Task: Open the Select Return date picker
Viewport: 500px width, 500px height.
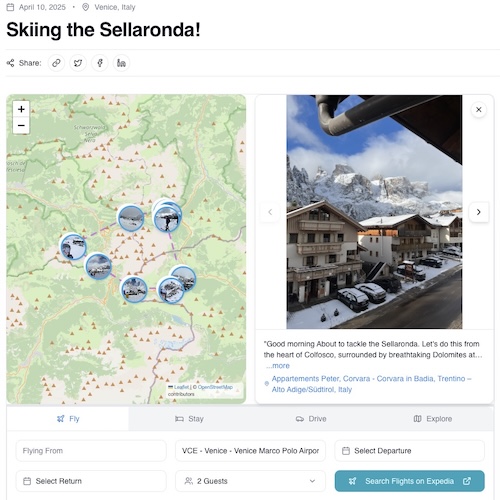Action: (91, 481)
